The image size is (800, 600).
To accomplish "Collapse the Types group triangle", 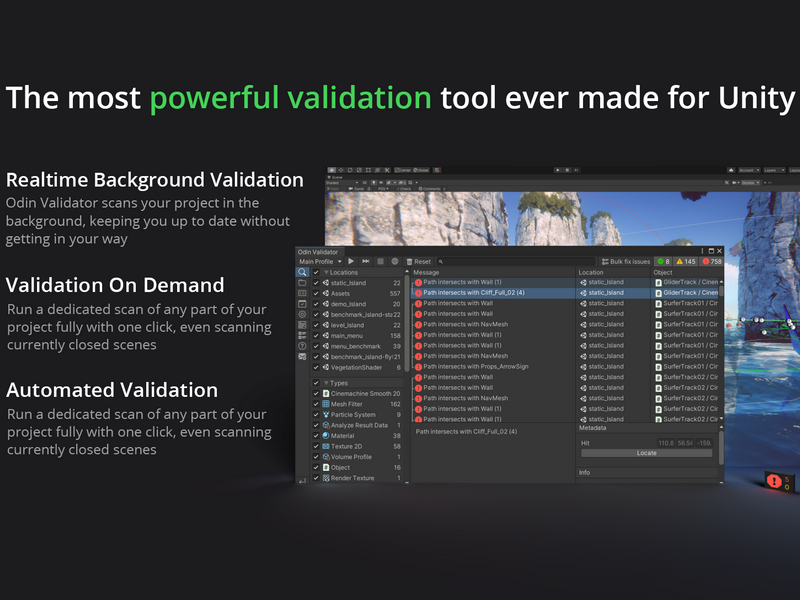I will [x=326, y=383].
